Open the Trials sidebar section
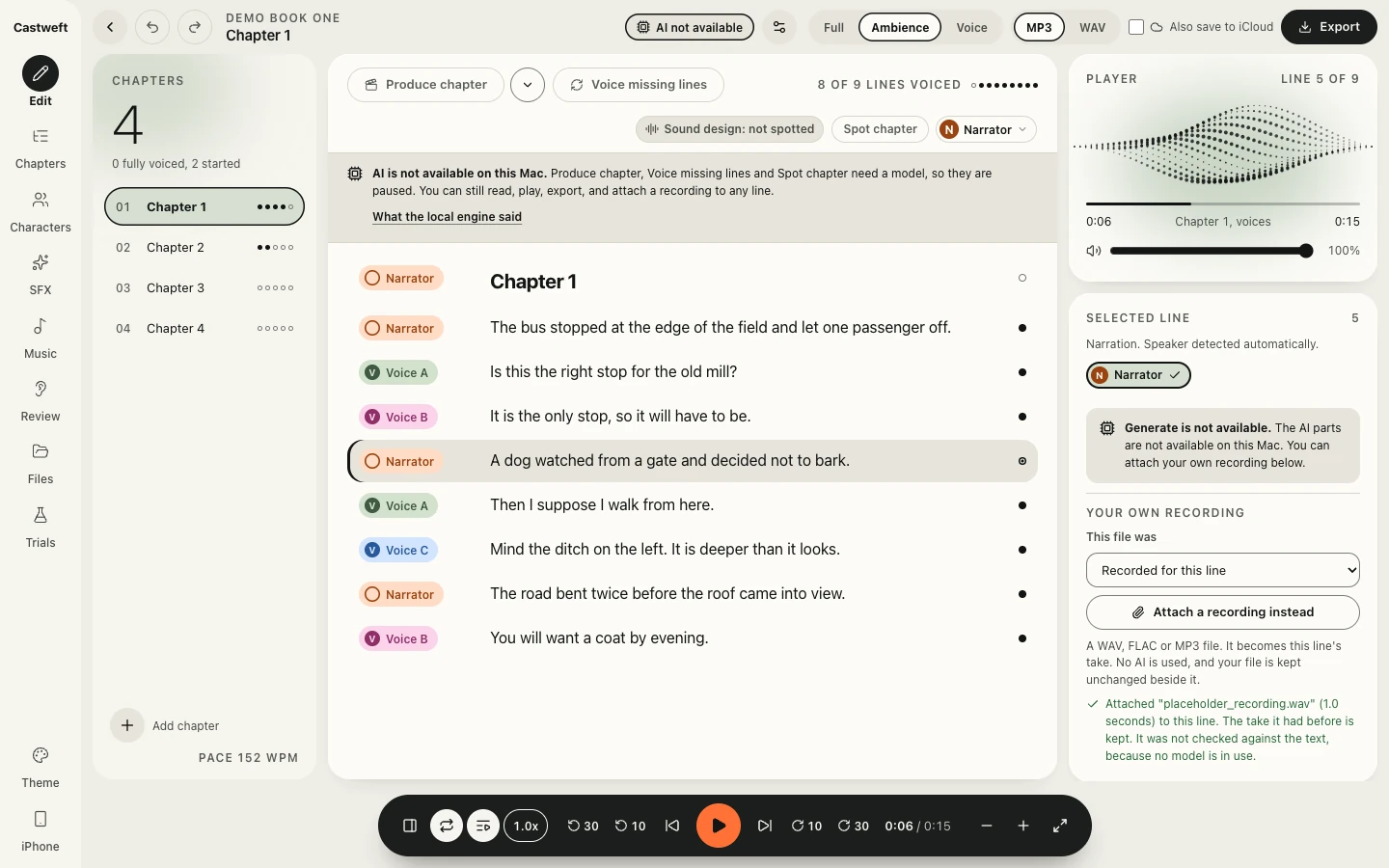The height and width of the screenshot is (868, 1389). point(41,529)
